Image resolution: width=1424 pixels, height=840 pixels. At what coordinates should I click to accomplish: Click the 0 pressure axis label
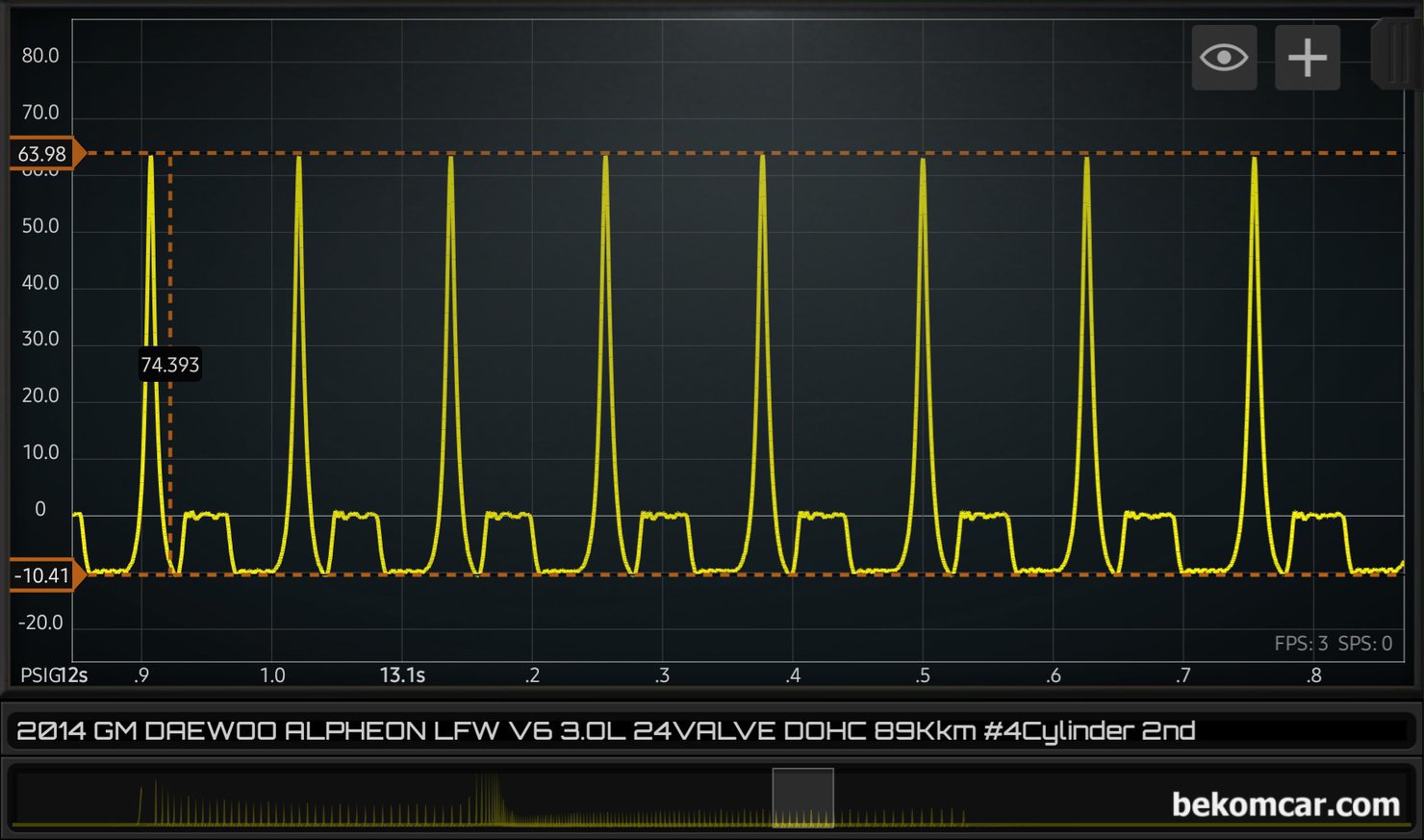tap(40, 509)
